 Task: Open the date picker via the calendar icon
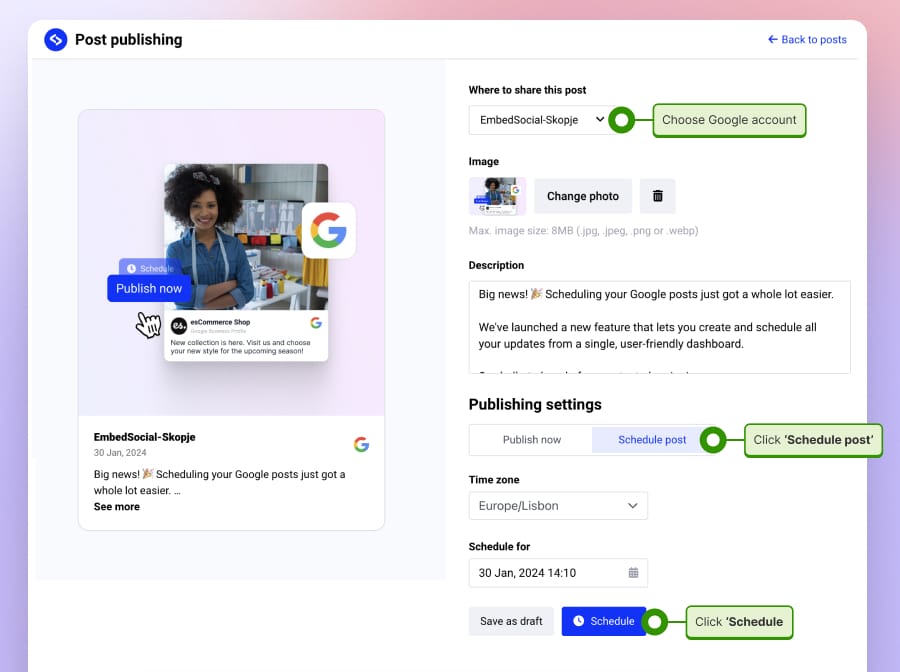[633, 573]
